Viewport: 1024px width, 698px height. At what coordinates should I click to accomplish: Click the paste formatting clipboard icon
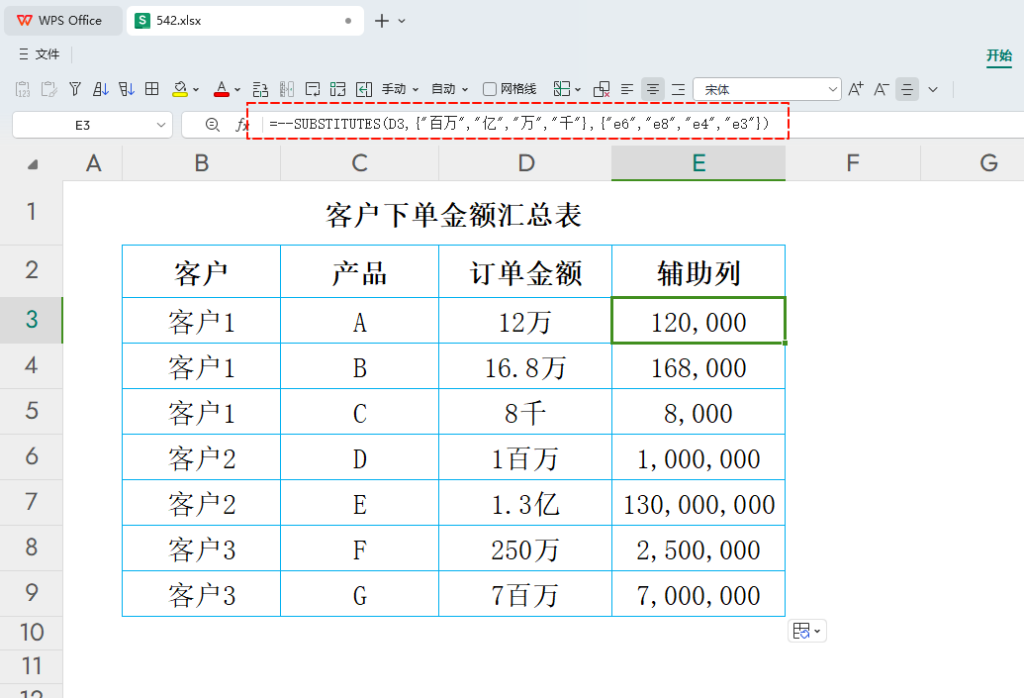coord(49,89)
